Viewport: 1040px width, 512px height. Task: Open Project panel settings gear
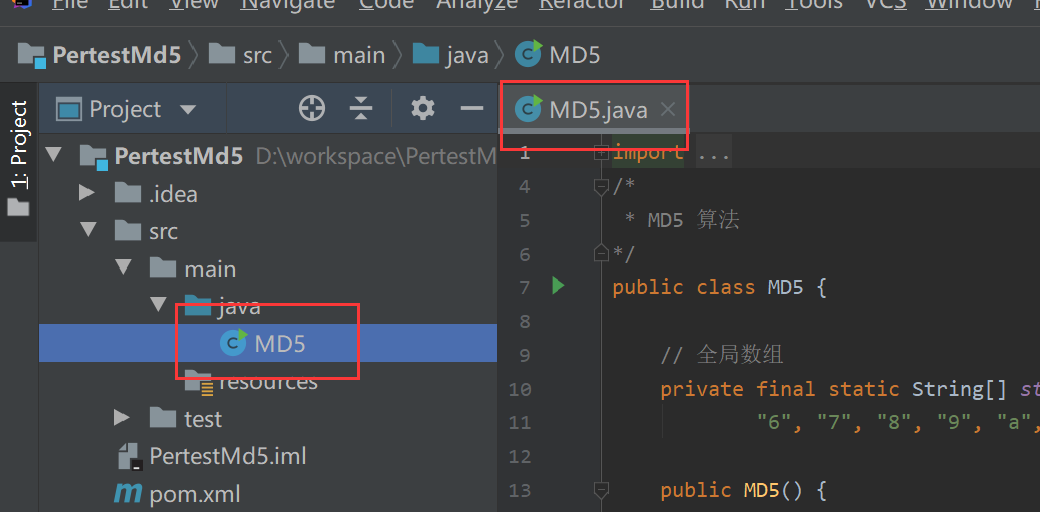423,109
